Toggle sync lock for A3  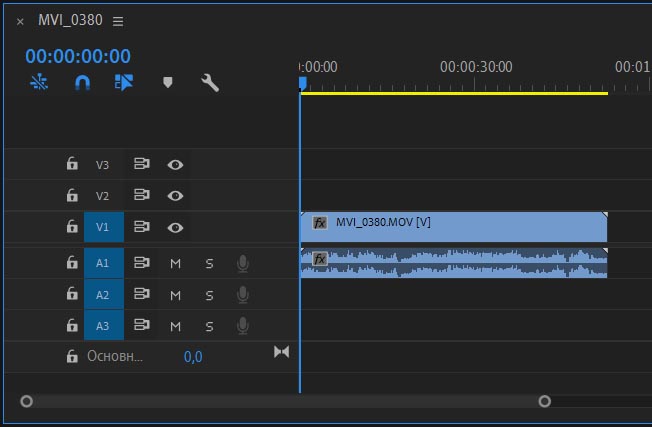coord(141,325)
